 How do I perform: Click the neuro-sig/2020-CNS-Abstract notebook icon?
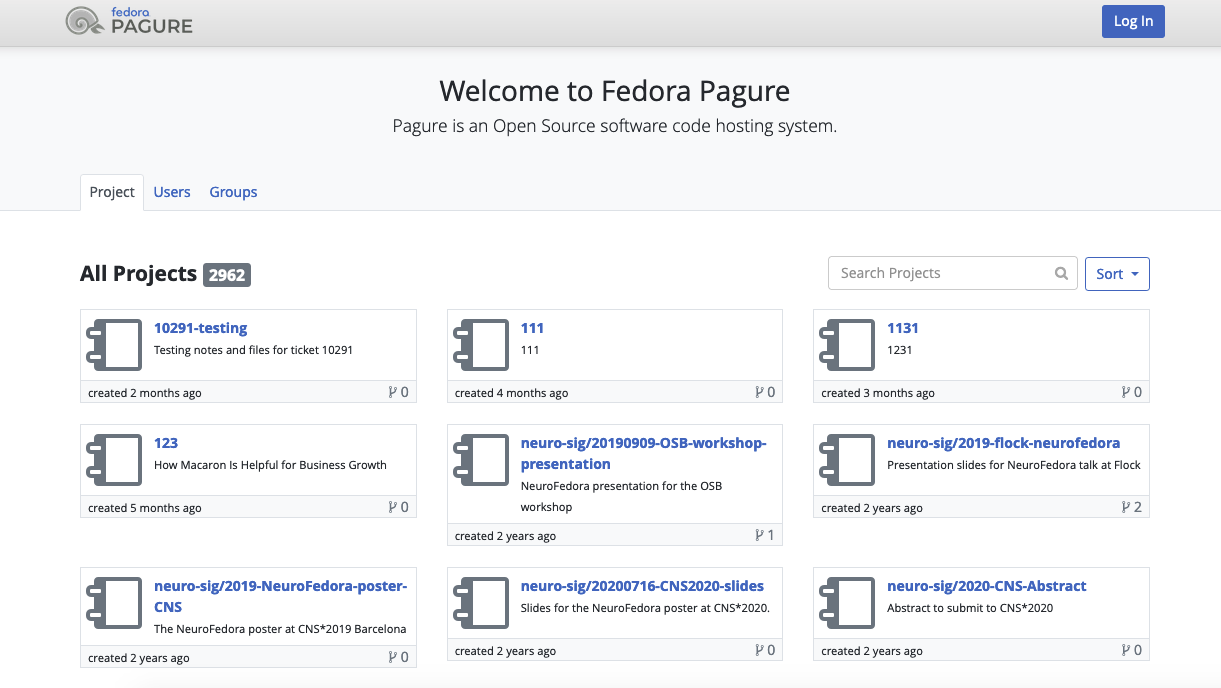coord(848,603)
